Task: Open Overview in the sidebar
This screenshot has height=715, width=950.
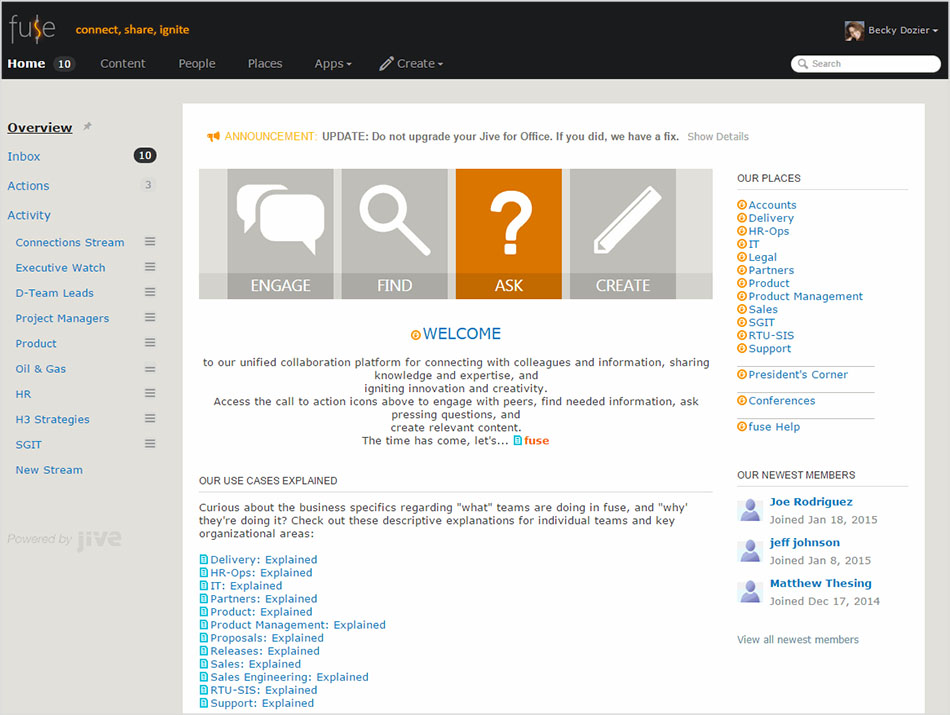Action: 39,127
